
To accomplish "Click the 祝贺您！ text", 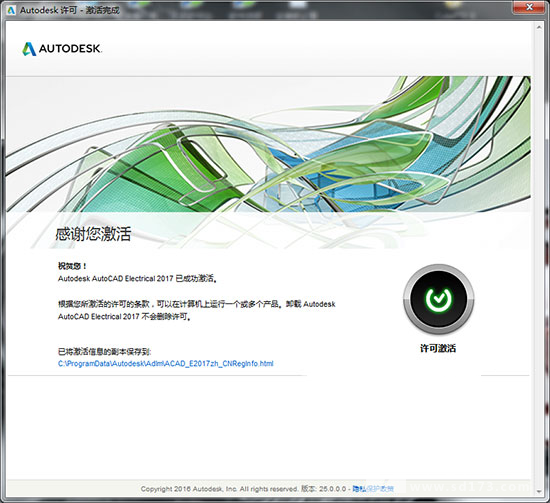I will [72, 266].
